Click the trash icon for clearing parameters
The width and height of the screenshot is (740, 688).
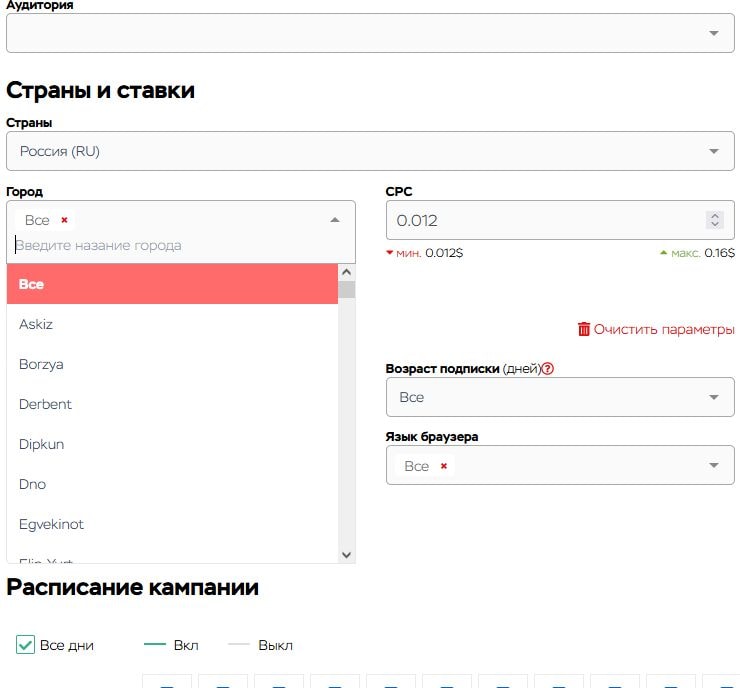[584, 329]
